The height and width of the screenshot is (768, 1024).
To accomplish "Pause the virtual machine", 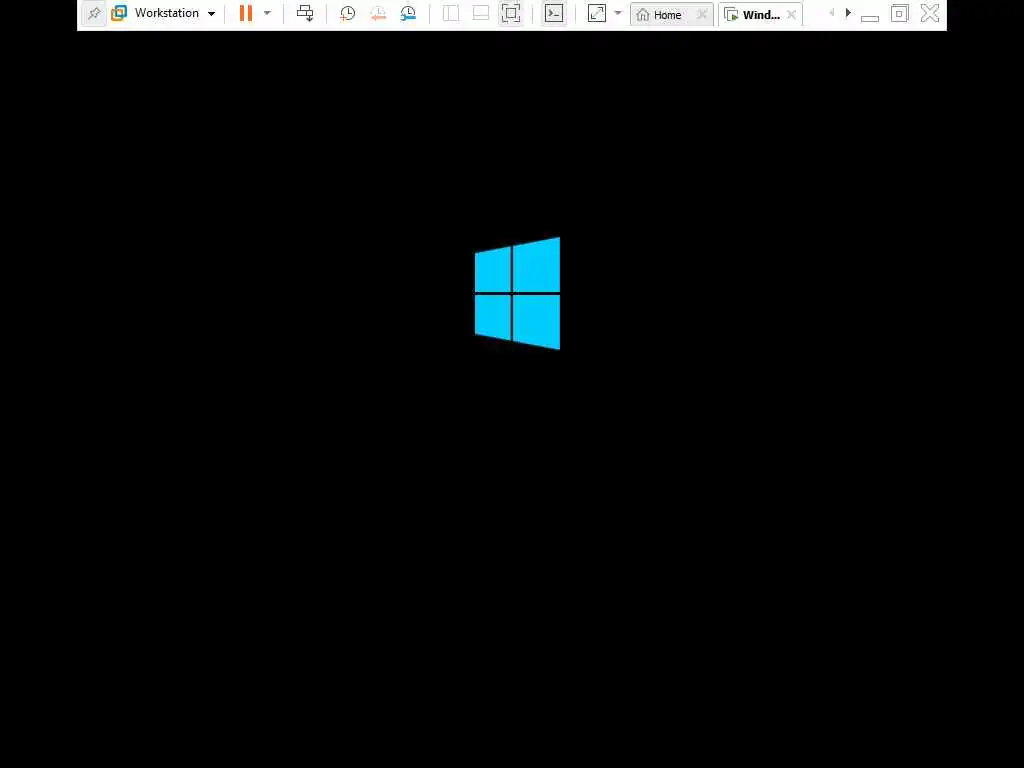I will (246, 13).
